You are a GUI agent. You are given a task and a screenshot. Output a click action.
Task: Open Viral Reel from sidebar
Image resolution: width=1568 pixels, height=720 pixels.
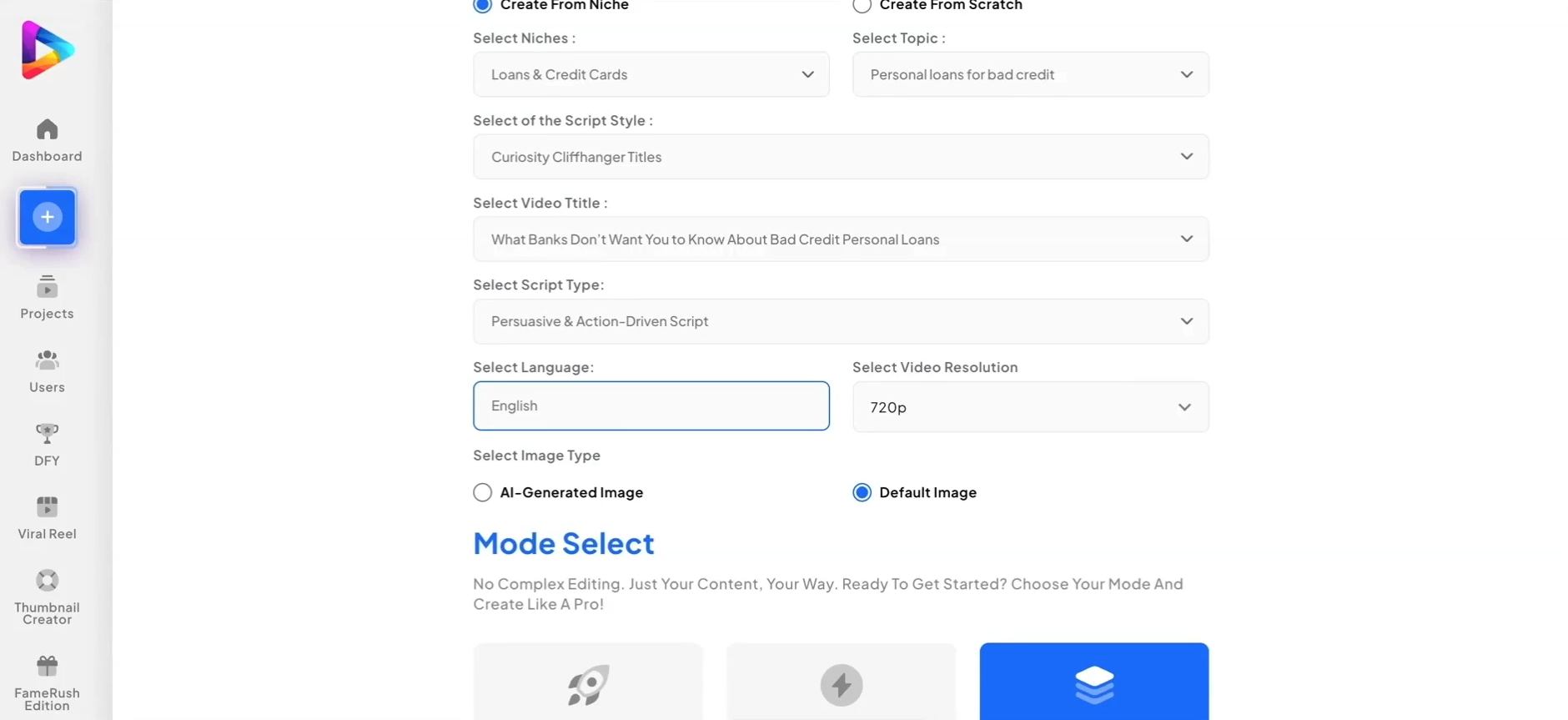tap(47, 507)
